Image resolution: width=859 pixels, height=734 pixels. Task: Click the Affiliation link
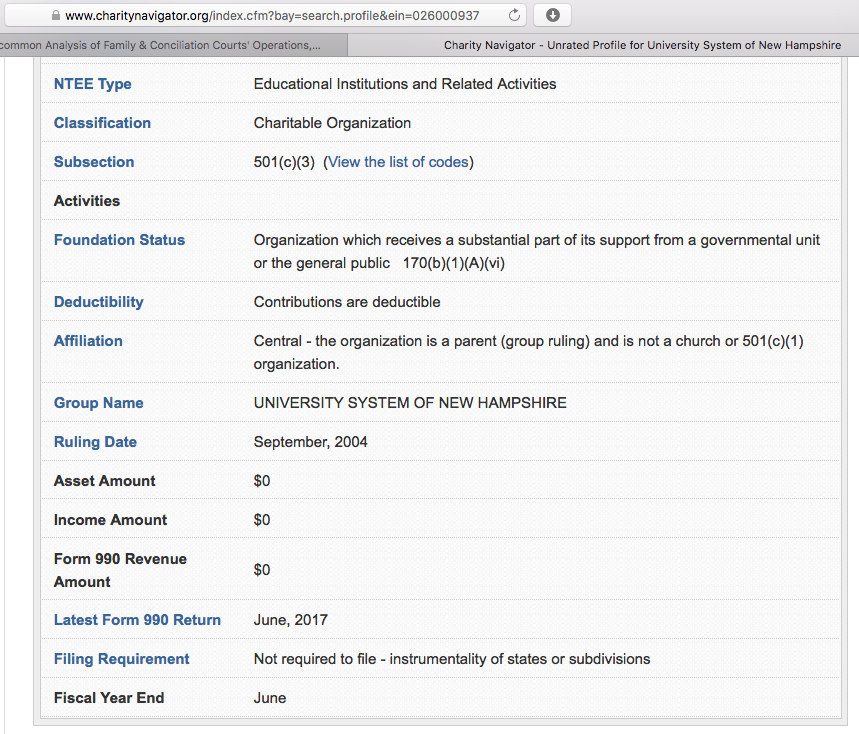tap(88, 341)
